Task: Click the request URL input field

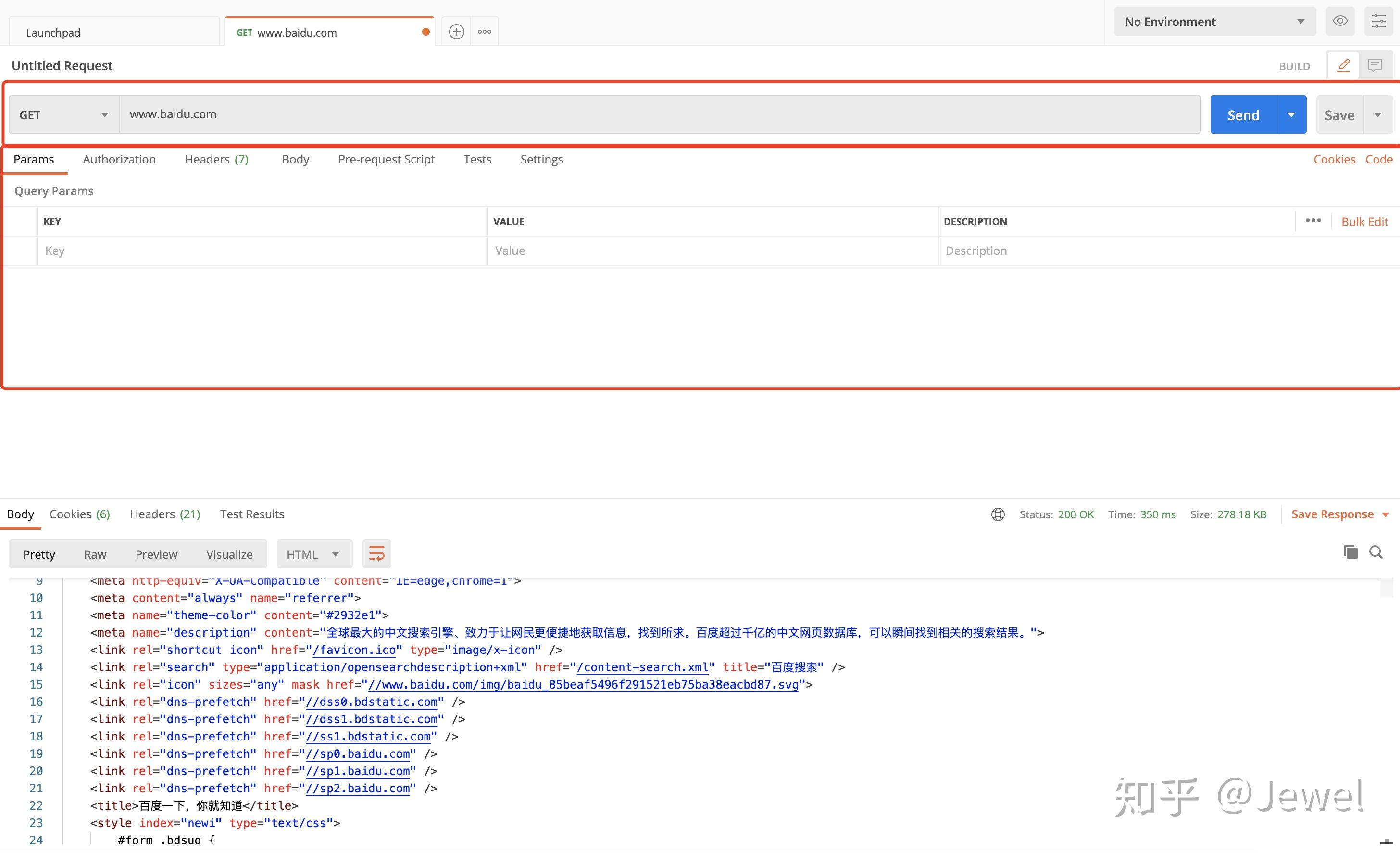Action: (x=660, y=115)
